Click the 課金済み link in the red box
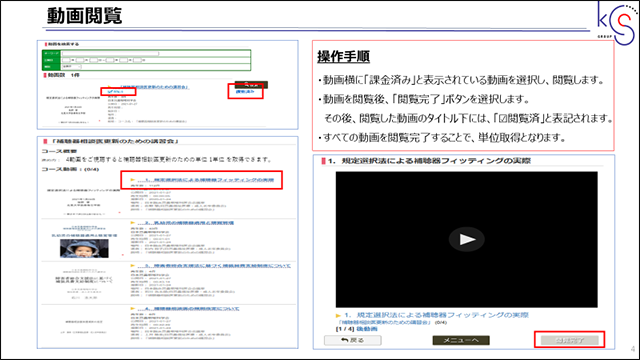The width and height of the screenshot is (640, 360). point(245,92)
